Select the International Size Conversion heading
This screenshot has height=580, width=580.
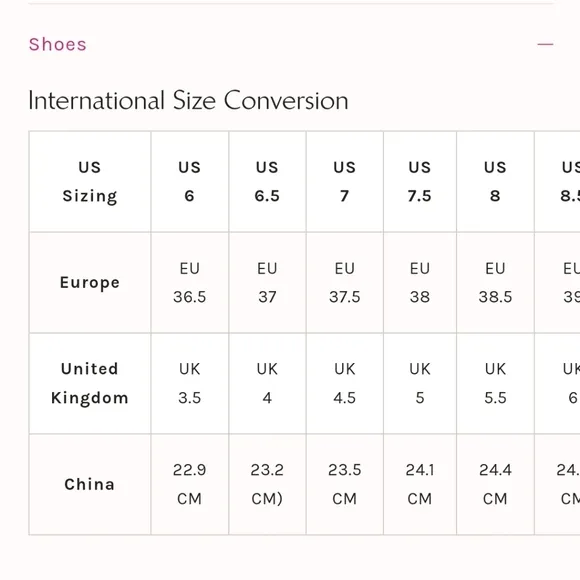[x=188, y=100]
